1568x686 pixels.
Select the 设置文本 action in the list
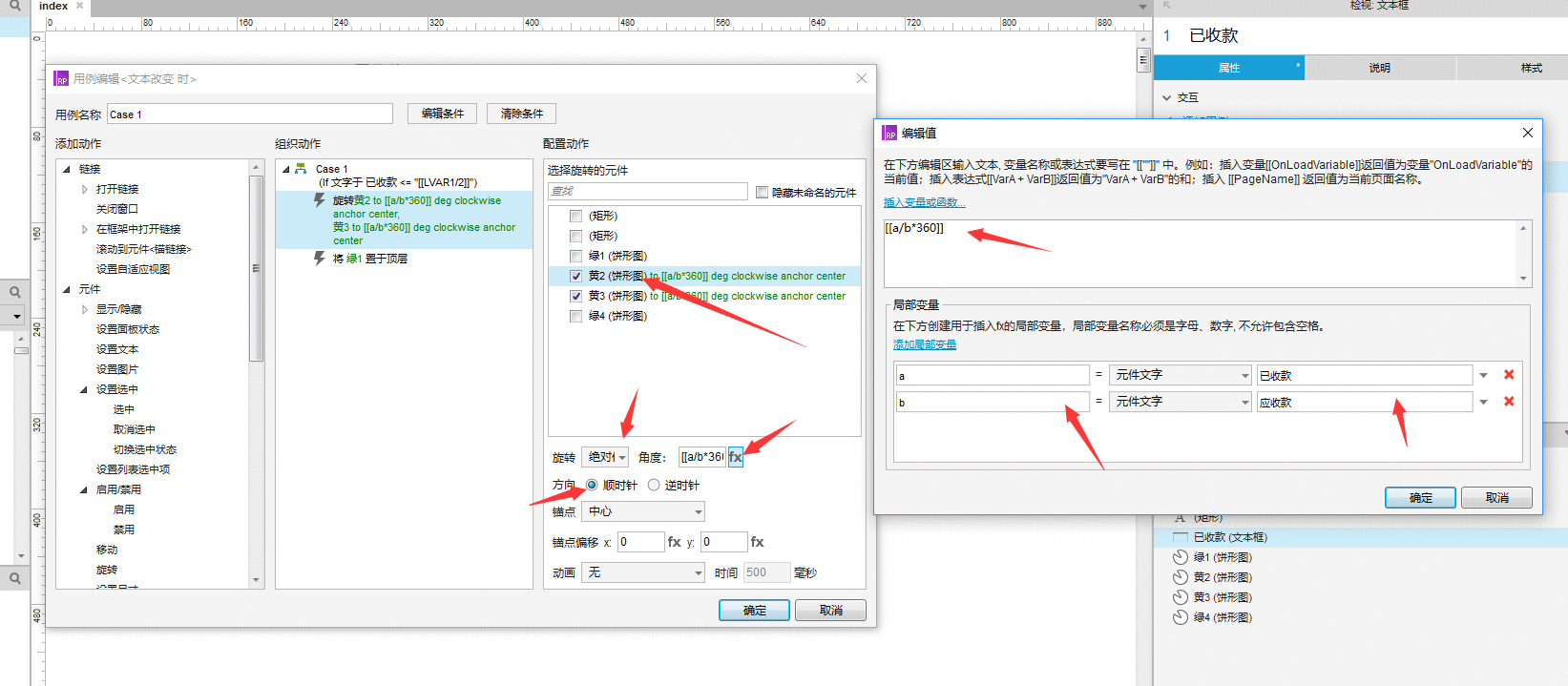[117, 349]
